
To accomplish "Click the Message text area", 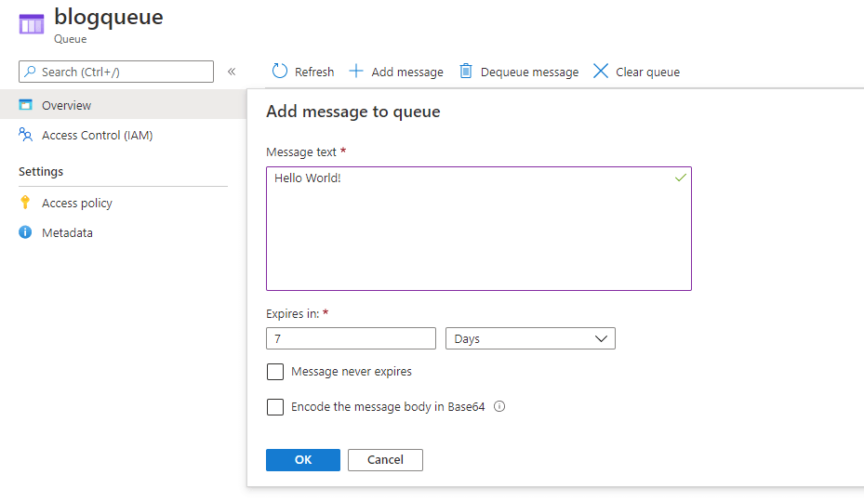I will [478, 229].
